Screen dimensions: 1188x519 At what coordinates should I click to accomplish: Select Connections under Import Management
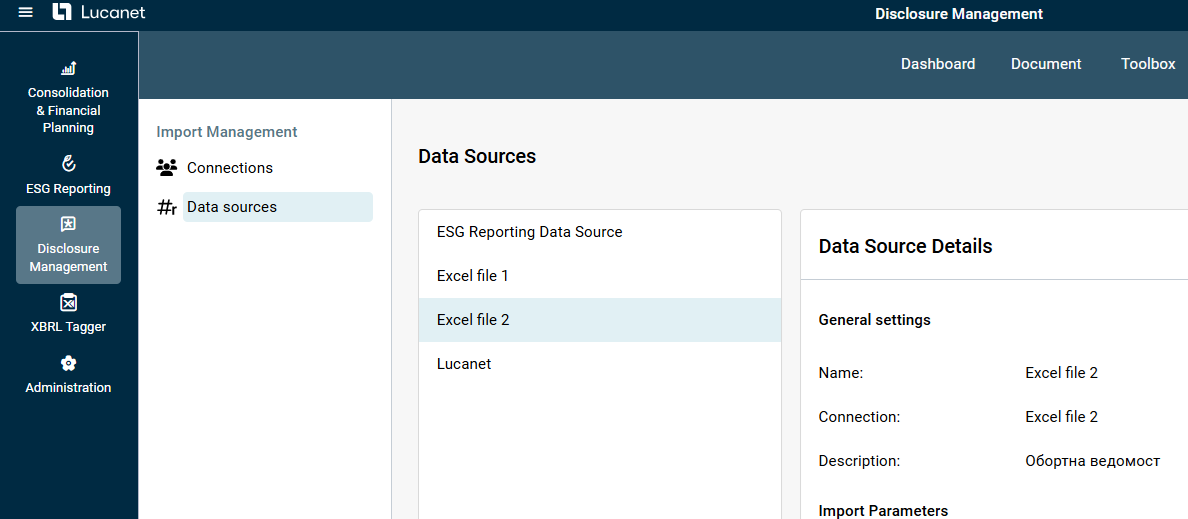click(x=230, y=168)
